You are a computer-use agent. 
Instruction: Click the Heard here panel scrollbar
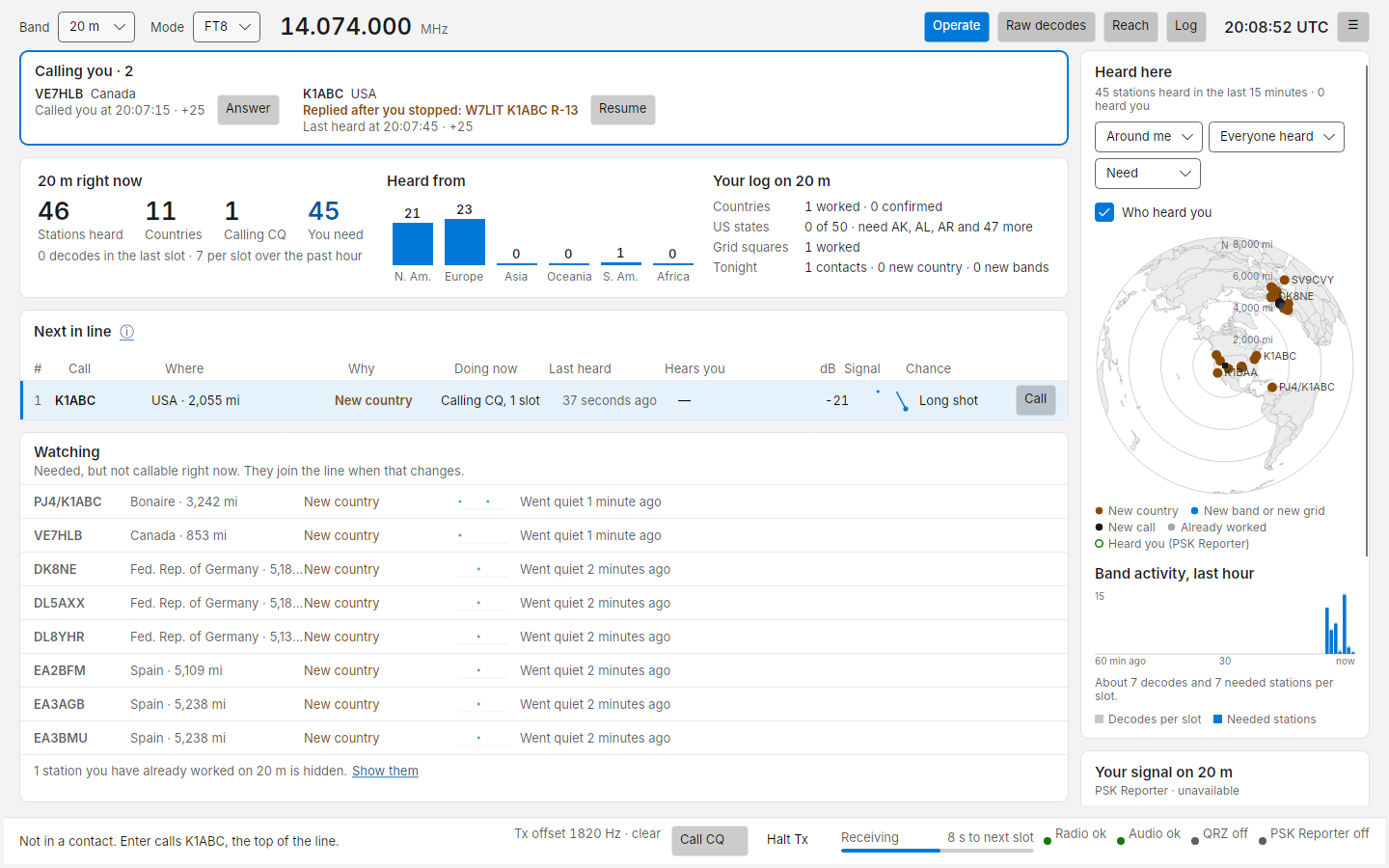(x=1367, y=309)
